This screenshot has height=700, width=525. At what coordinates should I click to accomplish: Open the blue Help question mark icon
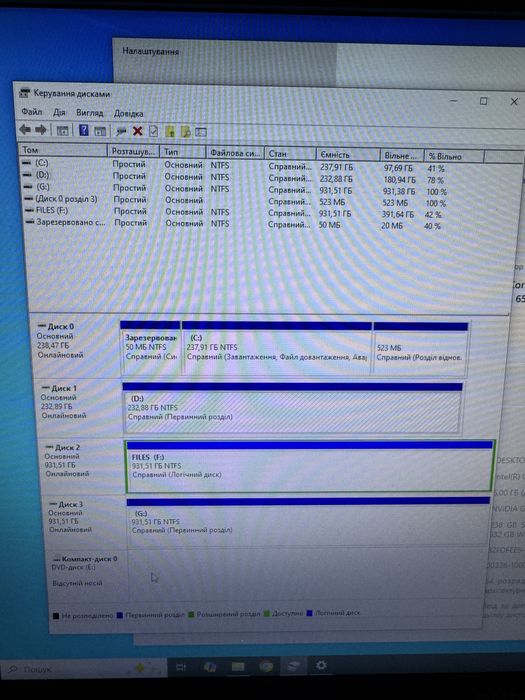(x=83, y=130)
